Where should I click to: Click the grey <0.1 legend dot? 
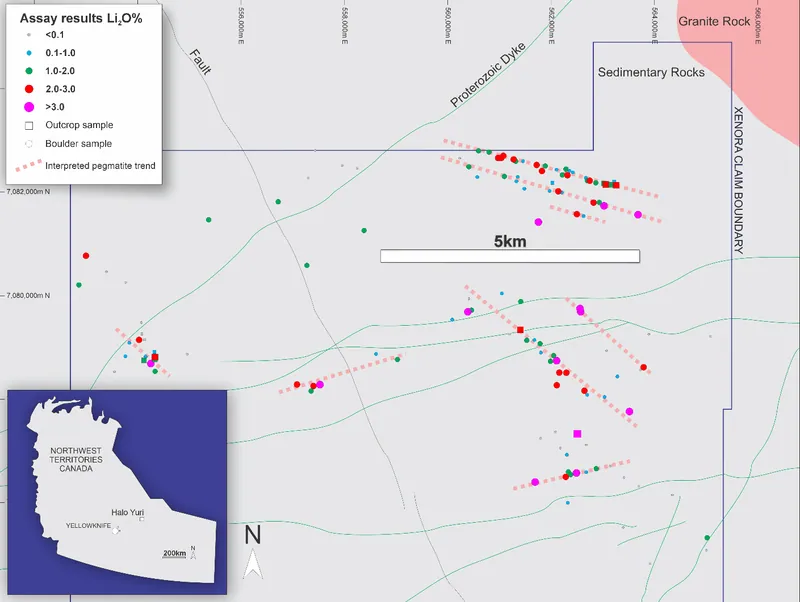click(29, 35)
